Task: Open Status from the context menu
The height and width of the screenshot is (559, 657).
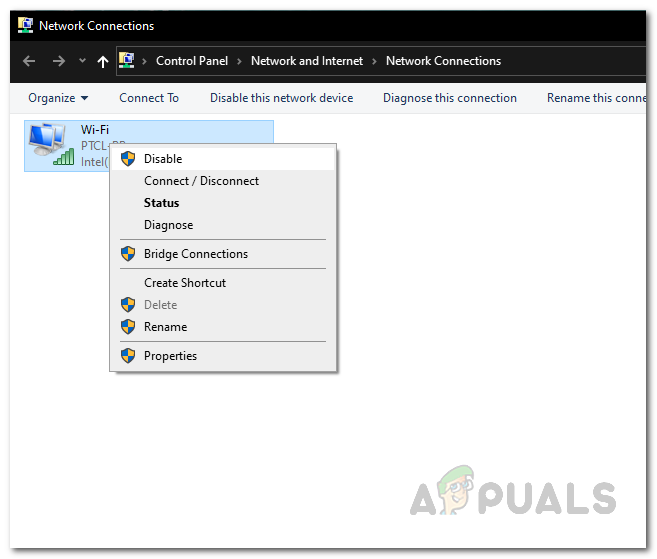Action: pyautogui.click(x=223, y=203)
